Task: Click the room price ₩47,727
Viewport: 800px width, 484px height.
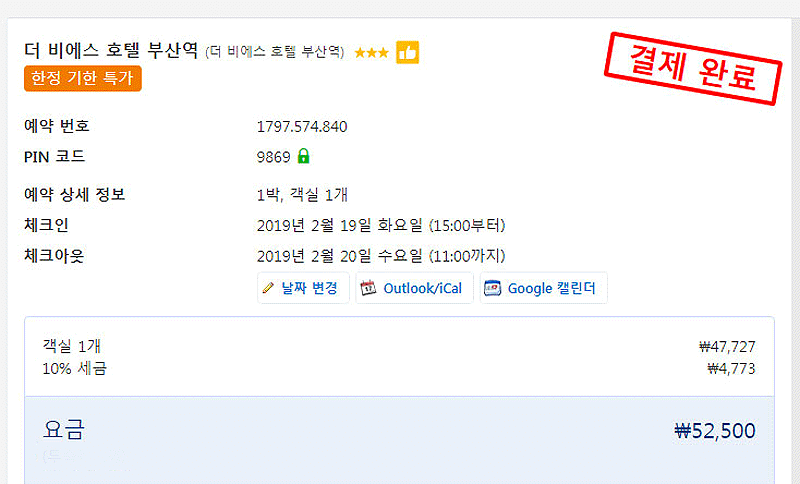Action: click(x=727, y=347)
